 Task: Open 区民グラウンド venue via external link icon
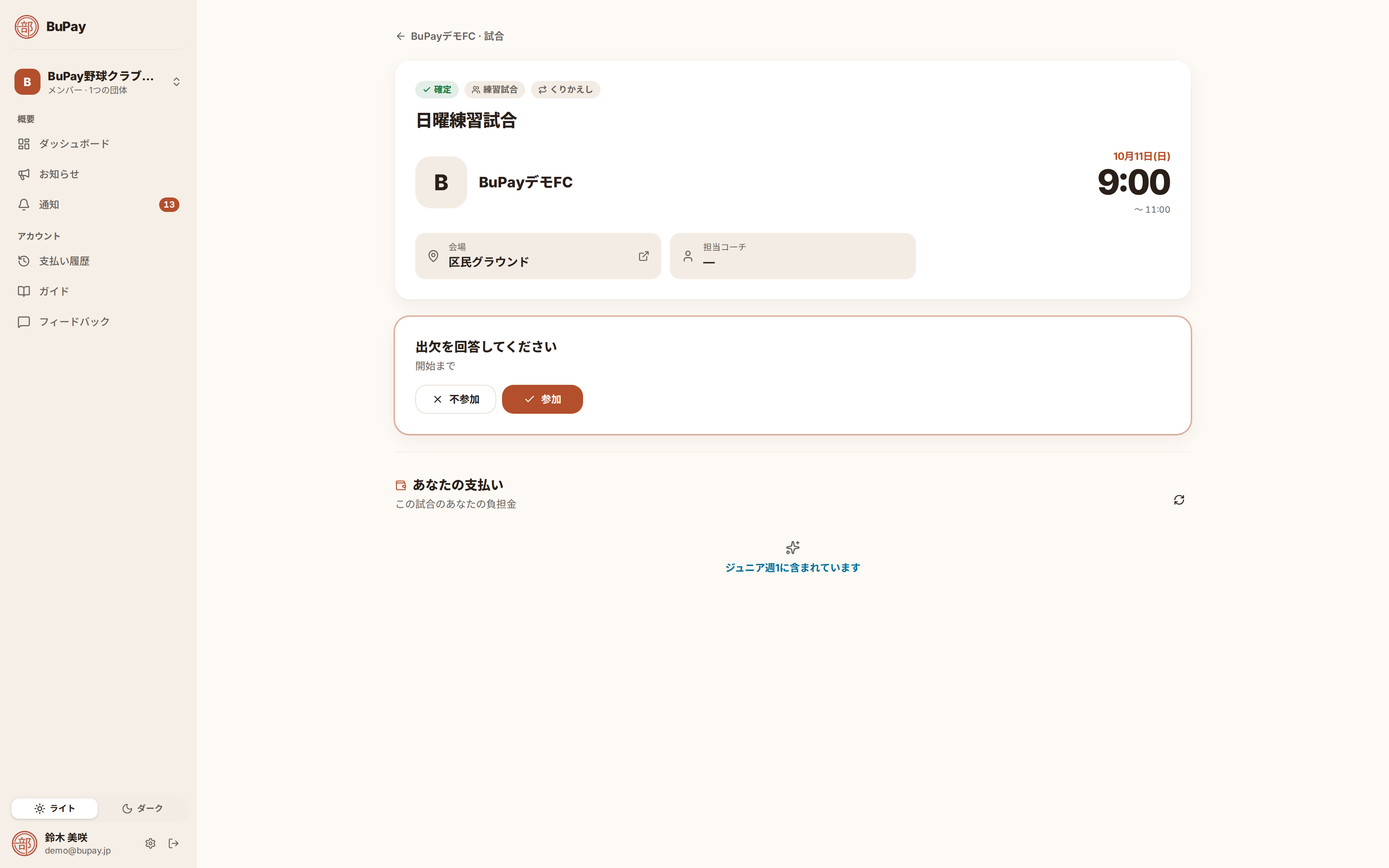(x=643, y=256)
